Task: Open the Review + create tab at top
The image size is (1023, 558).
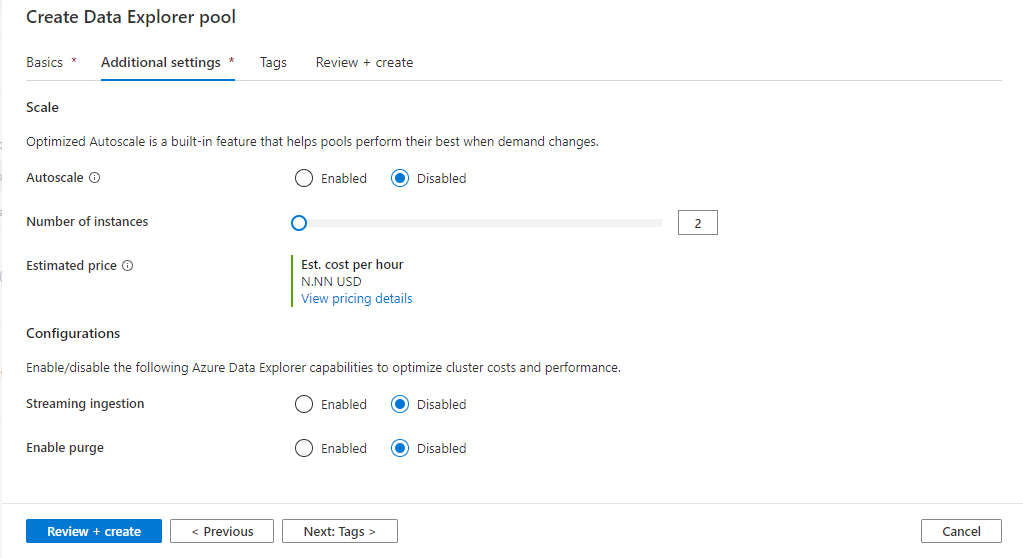Action: 364,62
